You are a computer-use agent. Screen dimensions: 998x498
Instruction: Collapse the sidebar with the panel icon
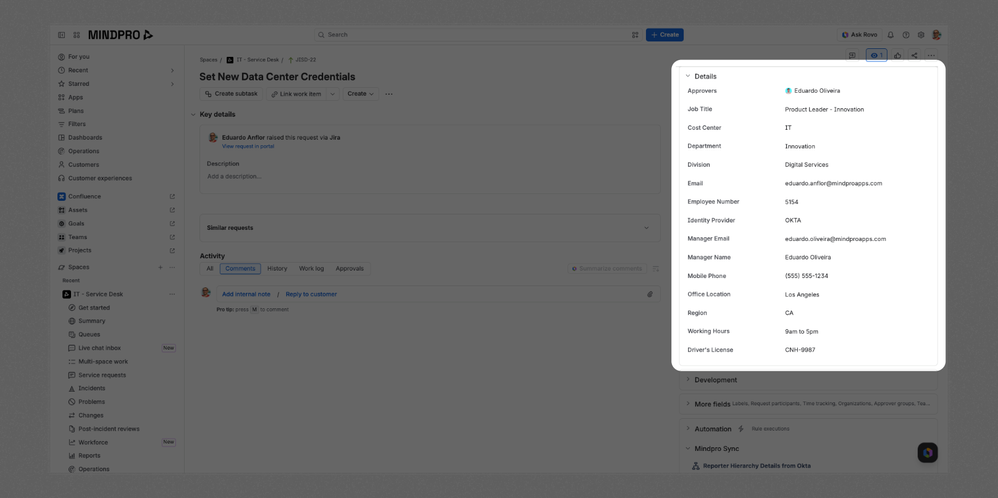pos(61,35)
